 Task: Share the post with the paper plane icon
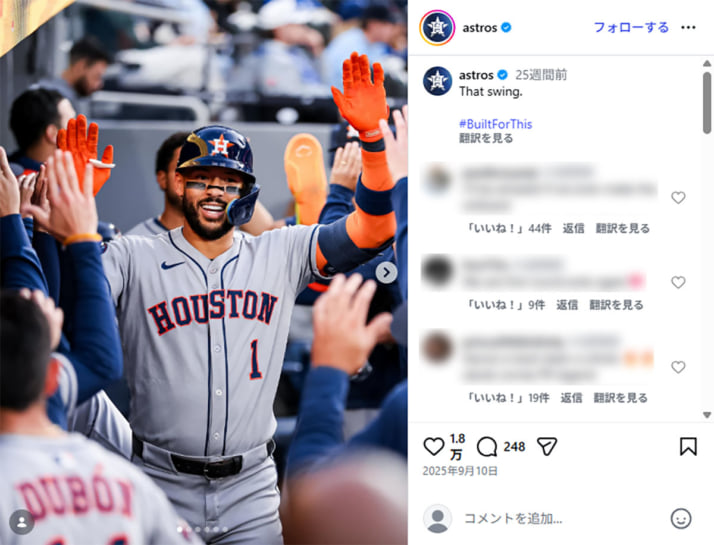[x=547, y=447]
